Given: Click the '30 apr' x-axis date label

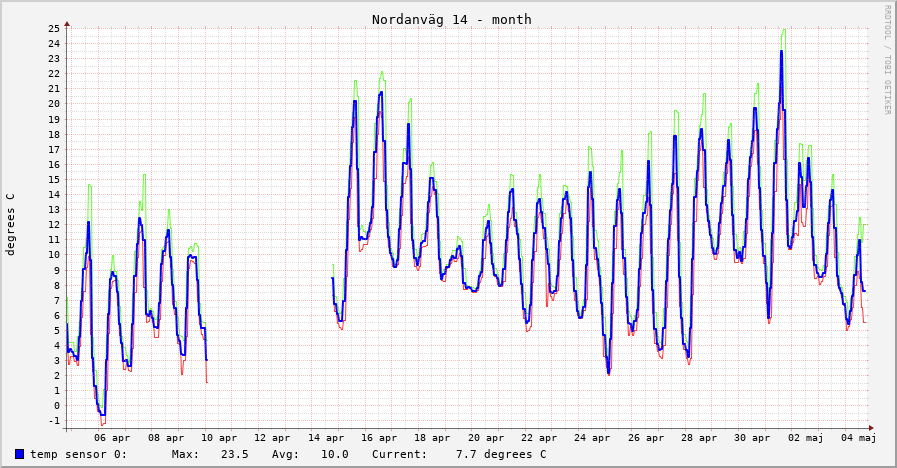Looking at the screenshot, I should (752, 438).
